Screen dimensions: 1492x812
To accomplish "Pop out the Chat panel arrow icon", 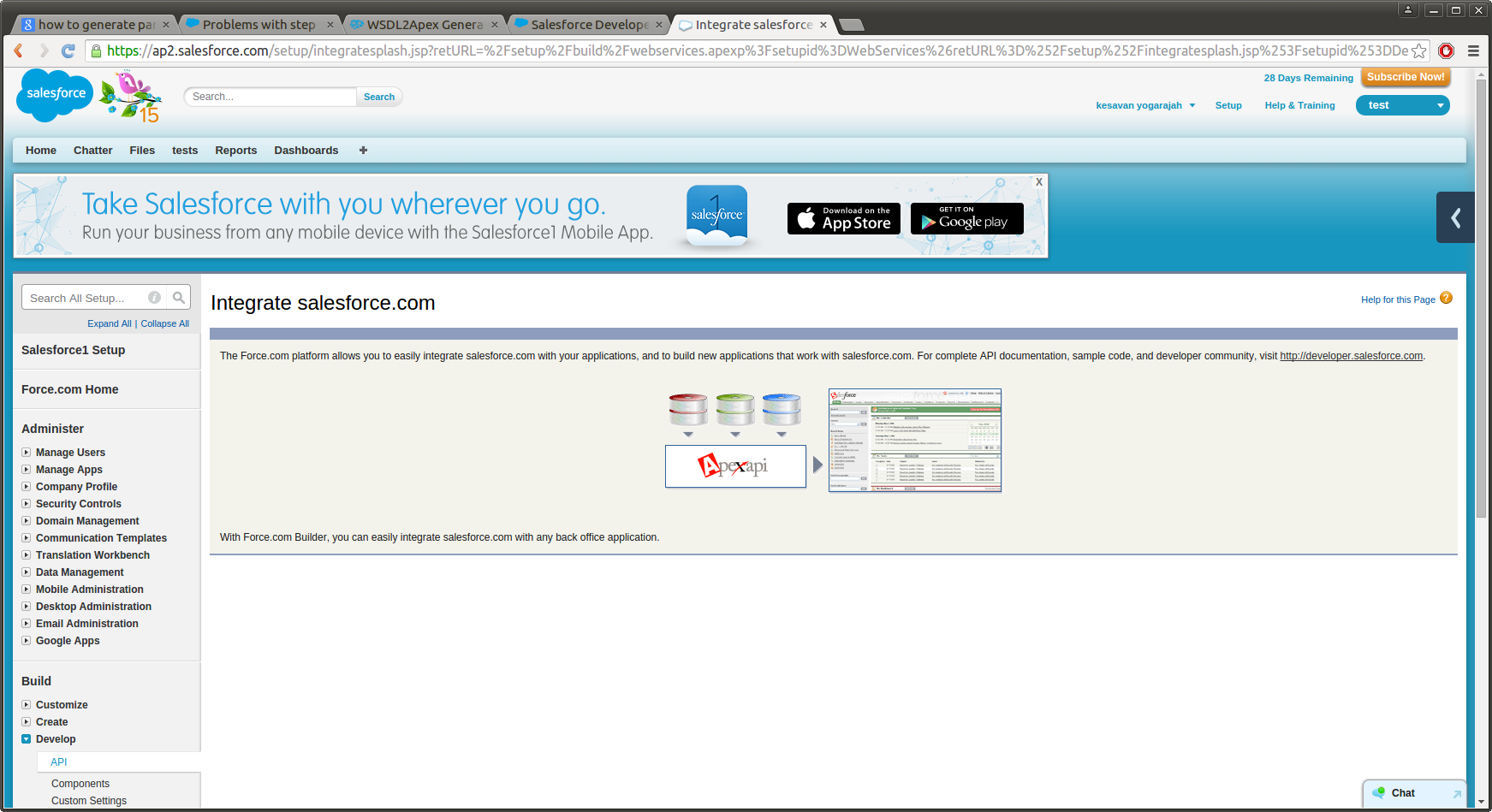I will tap(1457, 794).
